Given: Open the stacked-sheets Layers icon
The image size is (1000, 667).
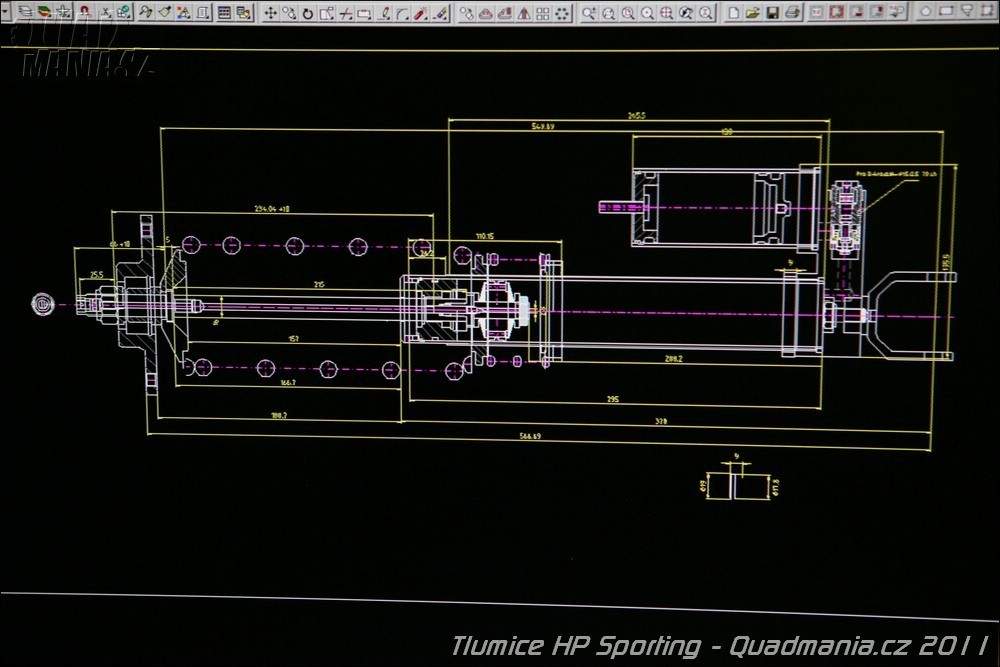Looking at the screenshot, I should [24, 11].
